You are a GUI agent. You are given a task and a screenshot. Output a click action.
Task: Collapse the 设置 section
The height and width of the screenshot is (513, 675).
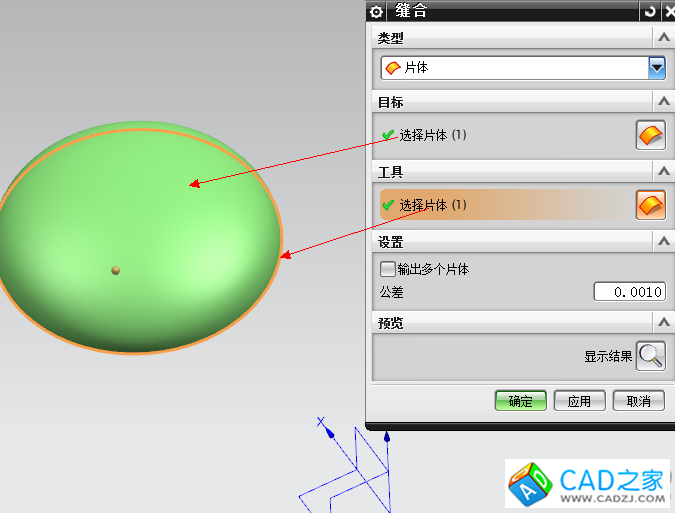pos(662,242)
